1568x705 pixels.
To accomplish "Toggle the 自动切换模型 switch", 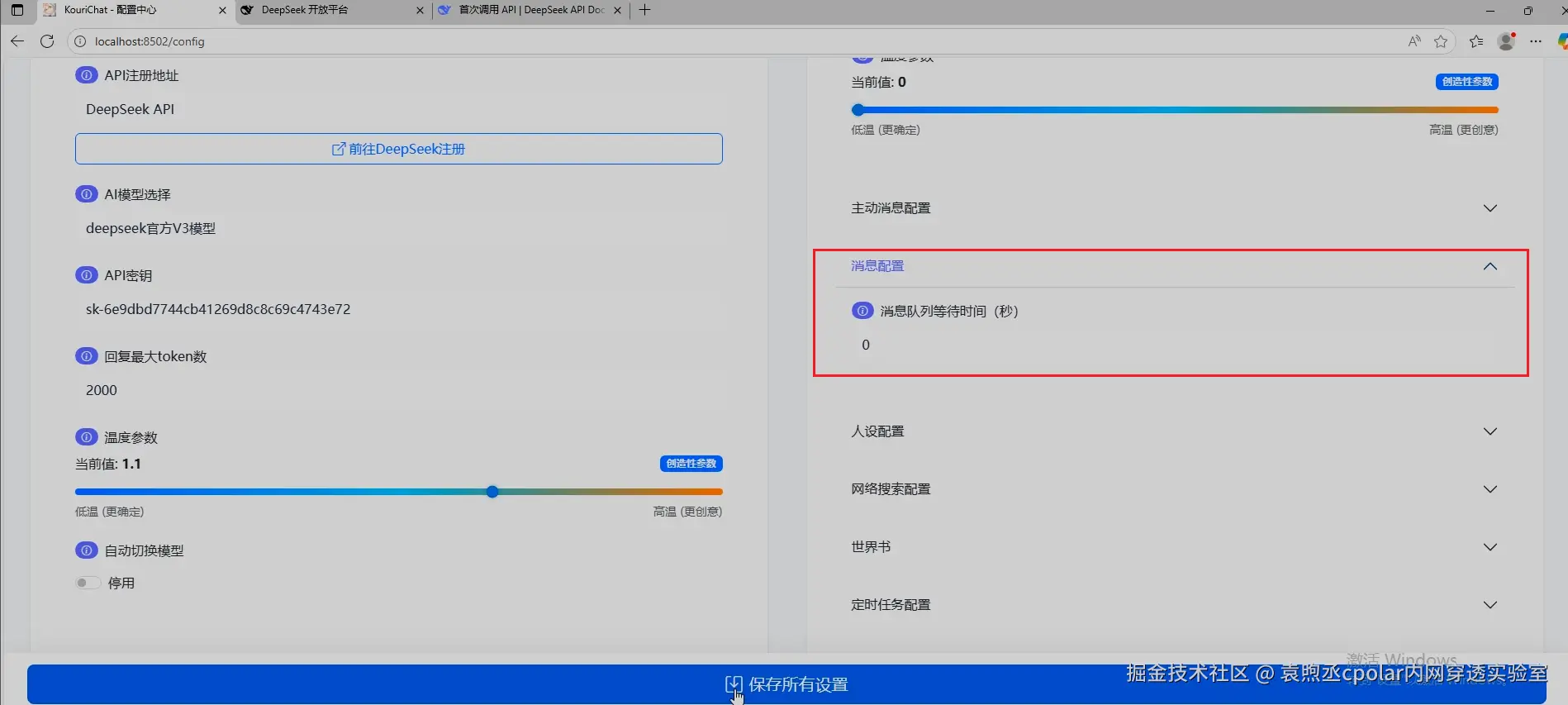I will click(88, 583).
